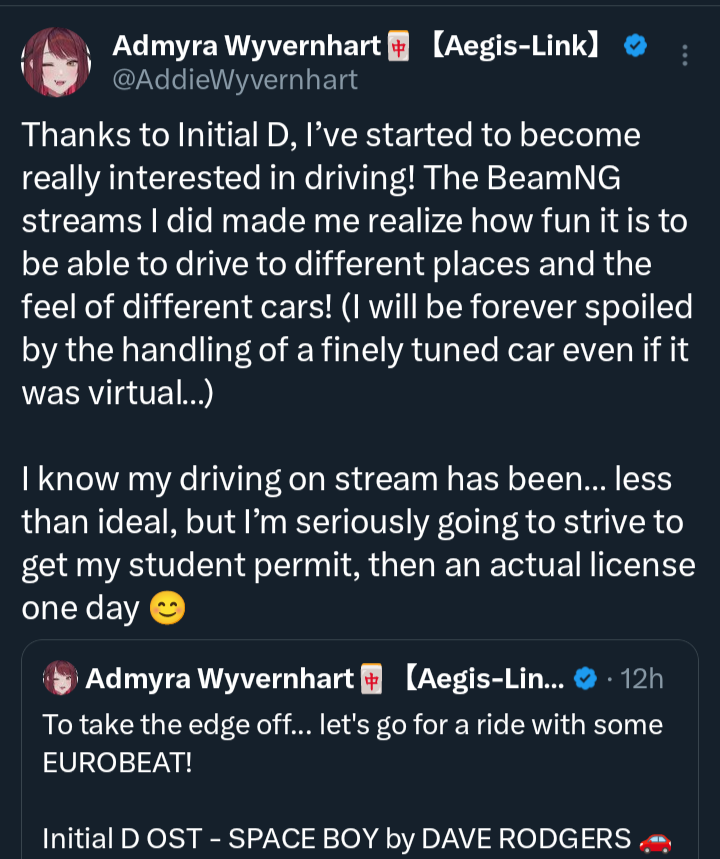Screen dimensions: 720x859
Task: Click the mahjong emoji in quoted tweet name
Action: 372,680
